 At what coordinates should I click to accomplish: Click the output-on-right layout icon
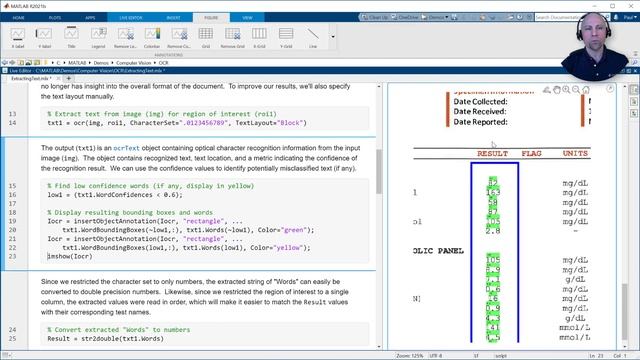pos(634,89)
